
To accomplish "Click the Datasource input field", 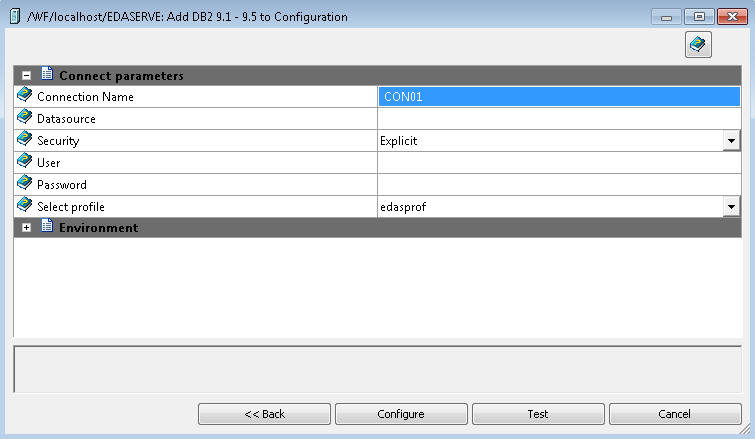I will pos(559,119).
